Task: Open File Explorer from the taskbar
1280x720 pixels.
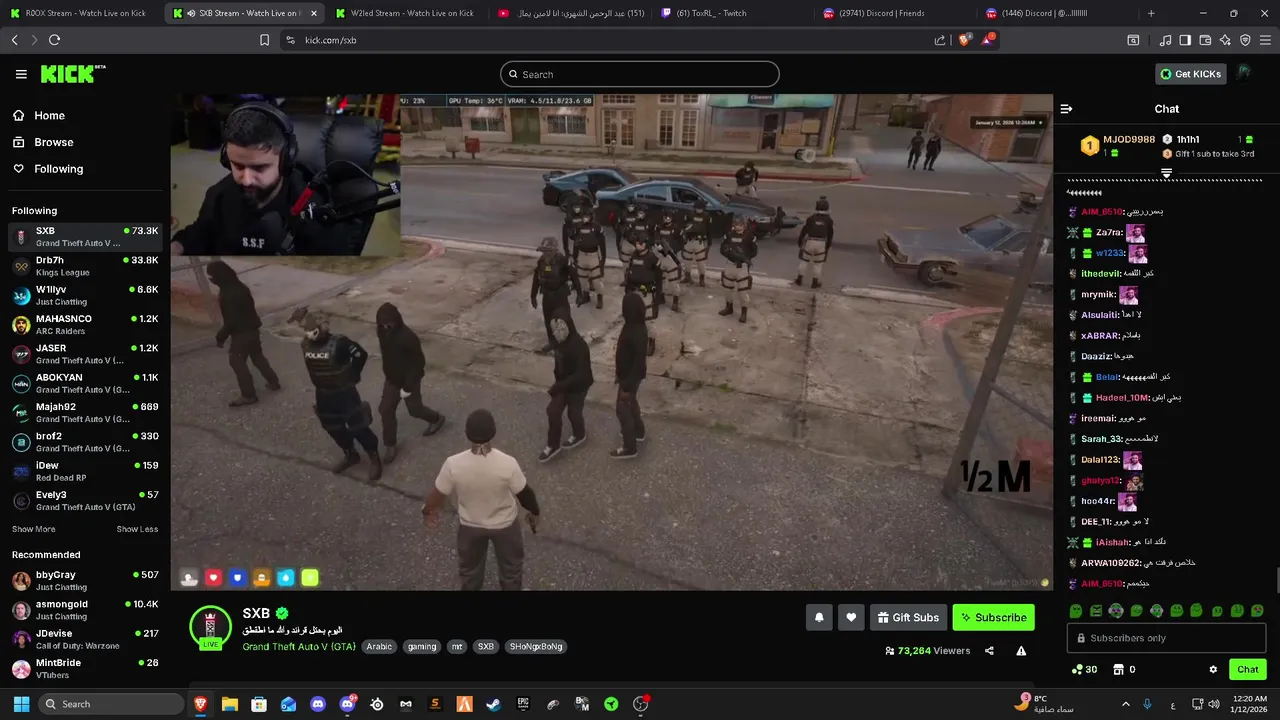Action: [x=229, y=704]
